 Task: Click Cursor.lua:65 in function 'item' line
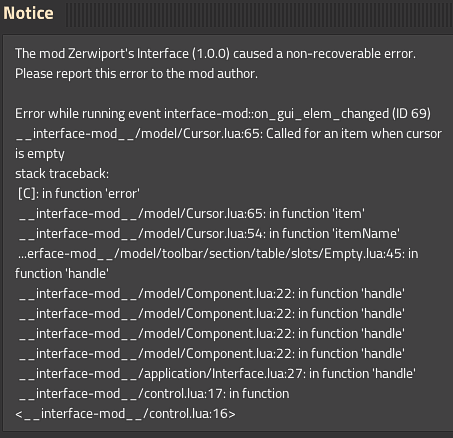[x=192, y=214]
